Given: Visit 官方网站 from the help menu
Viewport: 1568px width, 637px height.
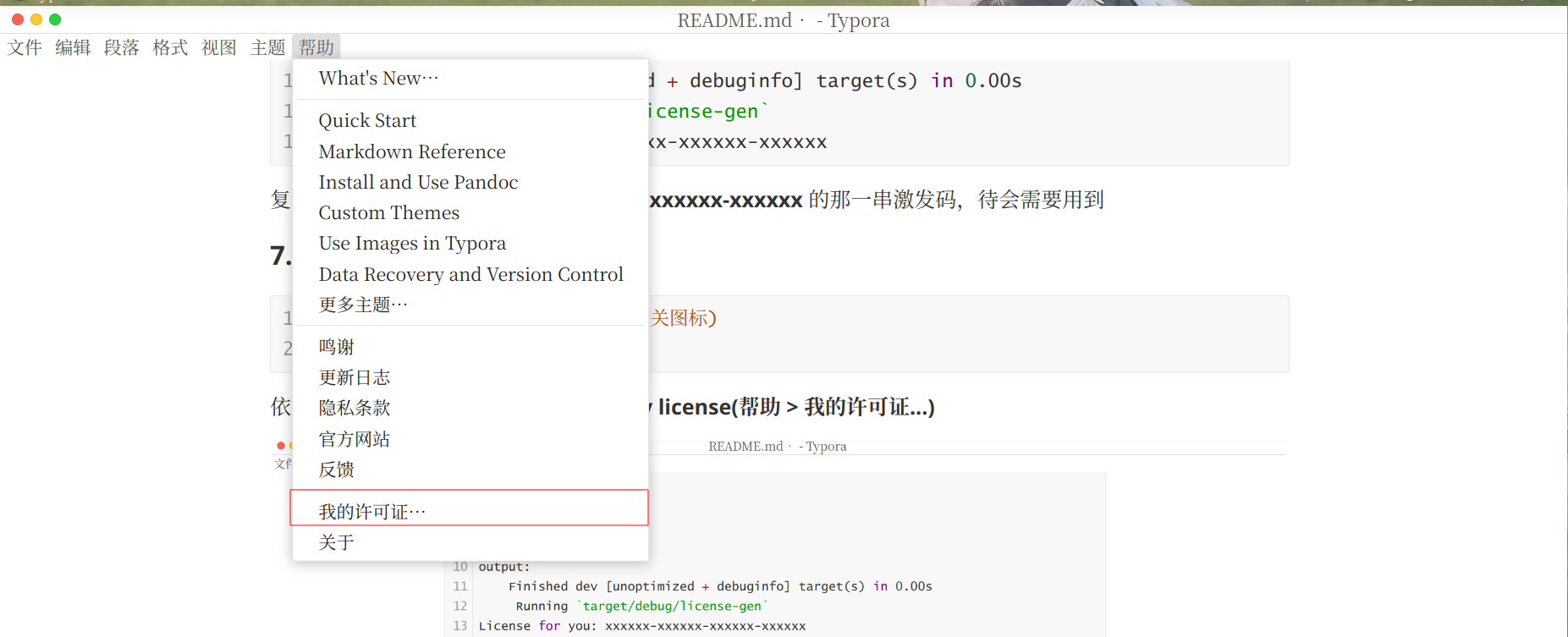Looking at the screenshot, I should (x=355, y=439).
